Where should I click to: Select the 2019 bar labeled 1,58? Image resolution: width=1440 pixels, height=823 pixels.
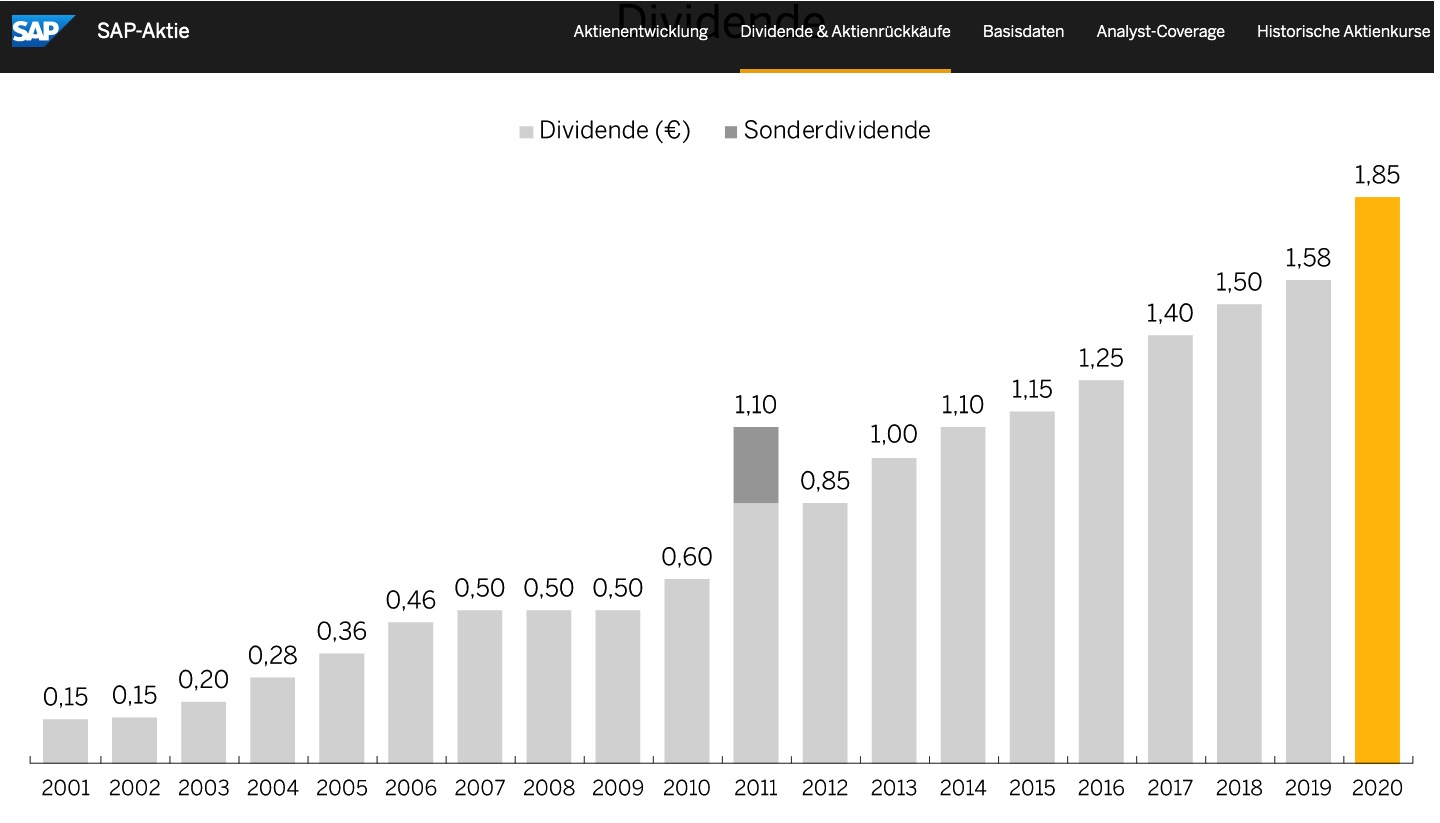pyautogui.click(x=1308, y=521)
